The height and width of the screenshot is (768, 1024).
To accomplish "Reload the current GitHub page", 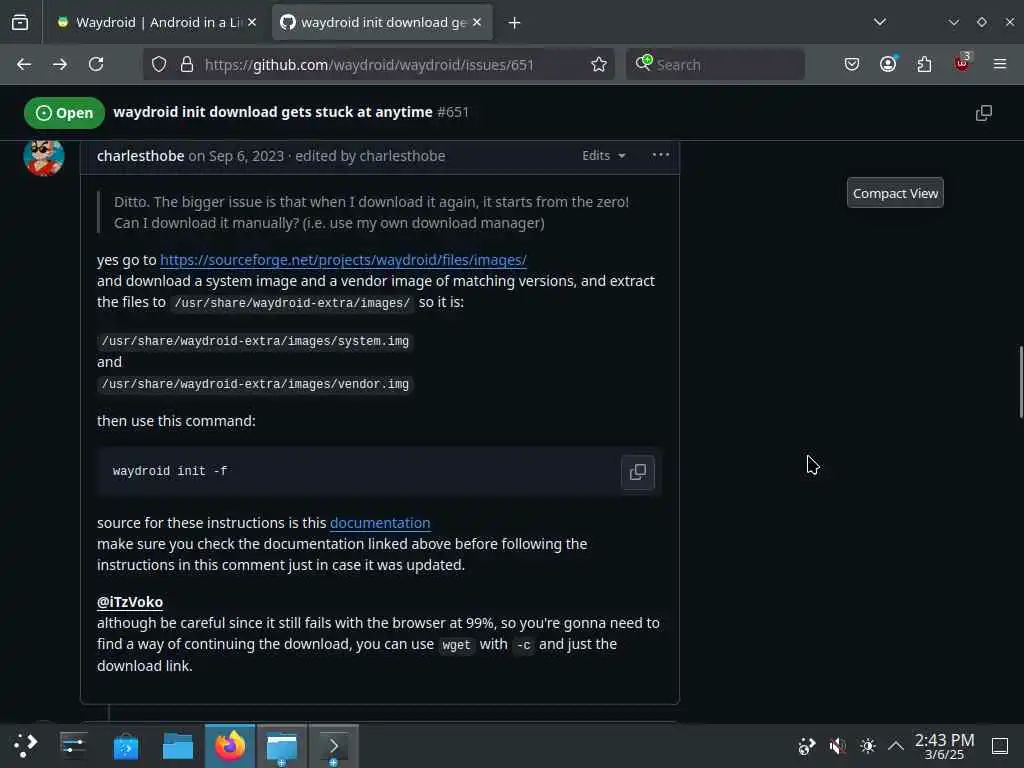I will pyautogui.click(x=96, y=64).
